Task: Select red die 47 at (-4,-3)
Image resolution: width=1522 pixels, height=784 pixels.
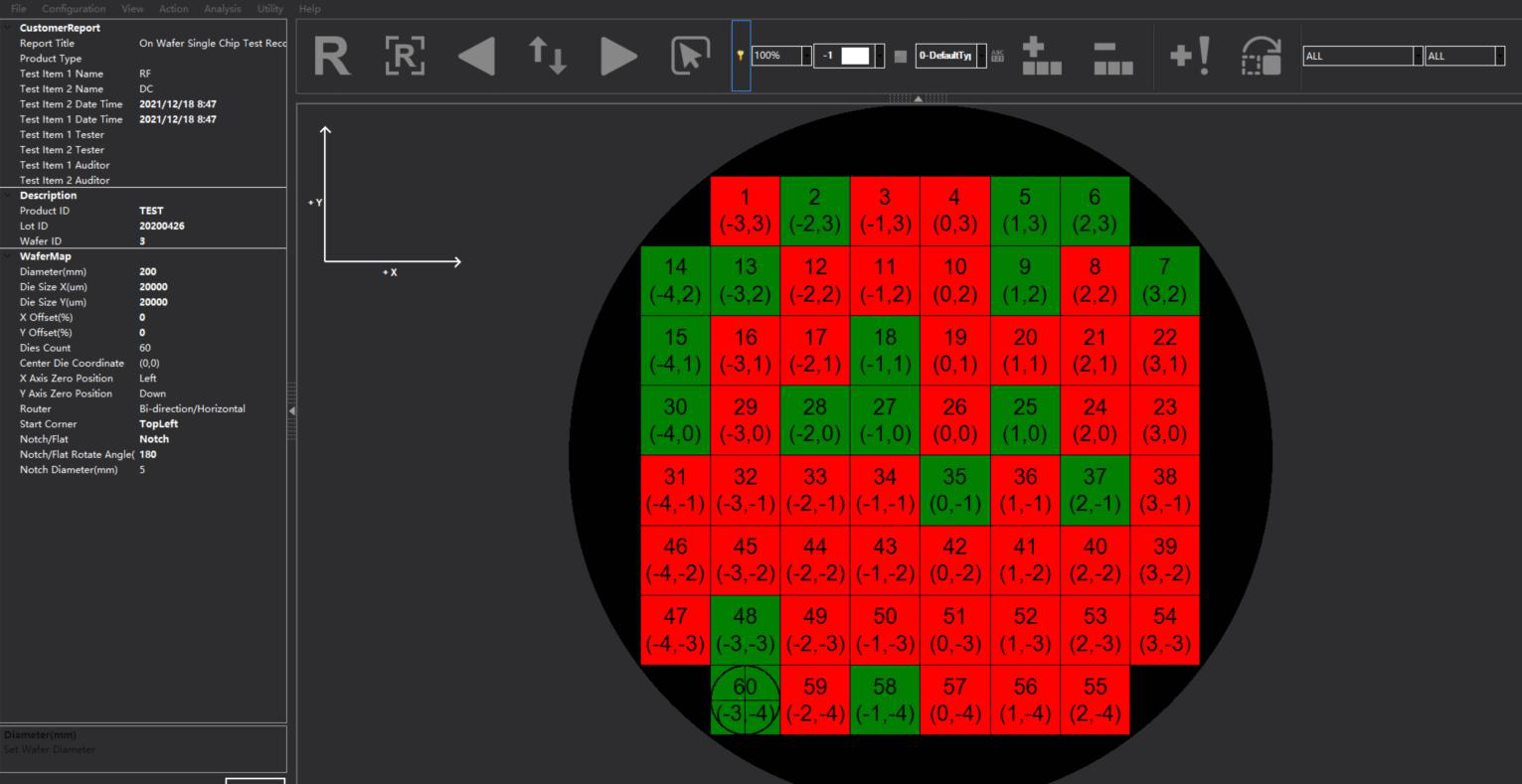Action: pyautogui.click(x=675, y=630)
